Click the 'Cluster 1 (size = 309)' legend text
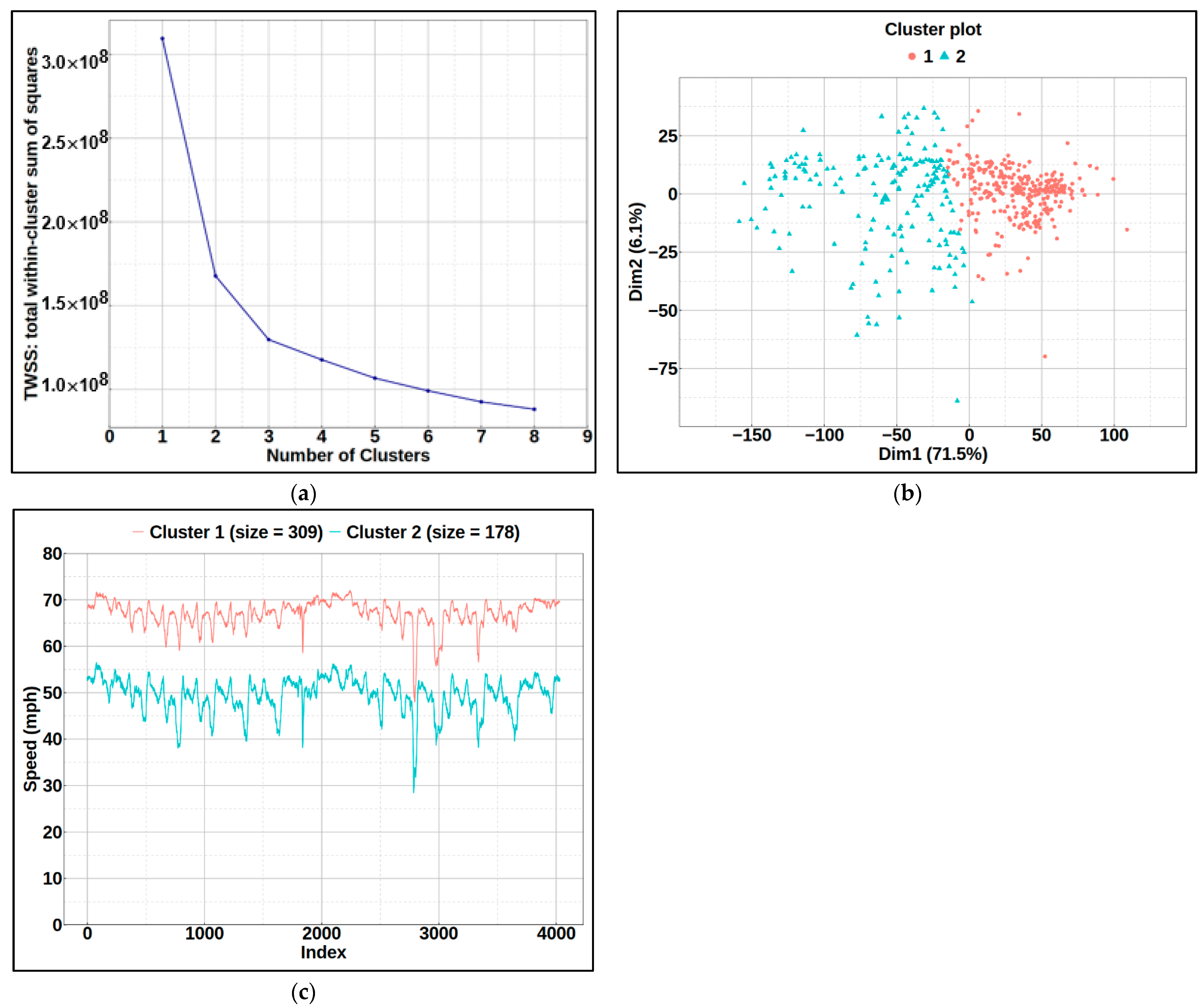The width and height of the screenshot is (1204, 1008). (x=236, y=532)
